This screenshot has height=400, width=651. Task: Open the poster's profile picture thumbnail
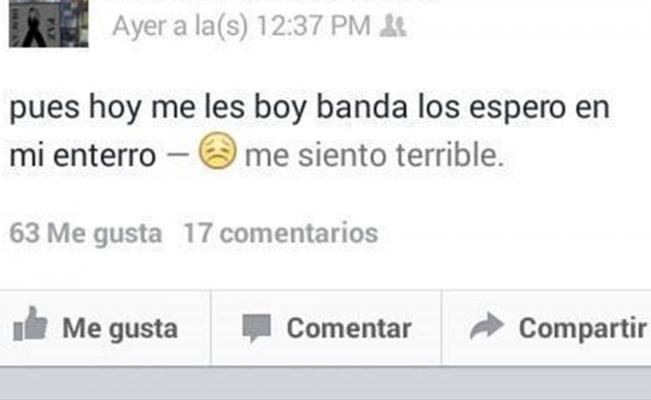click(x=49, y=23)
